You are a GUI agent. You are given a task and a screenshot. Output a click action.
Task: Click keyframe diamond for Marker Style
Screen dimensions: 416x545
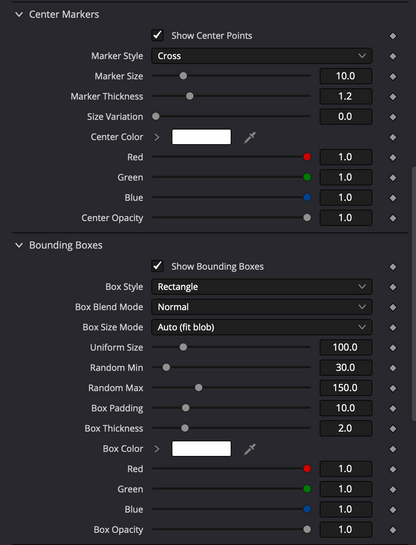(393, 56)
